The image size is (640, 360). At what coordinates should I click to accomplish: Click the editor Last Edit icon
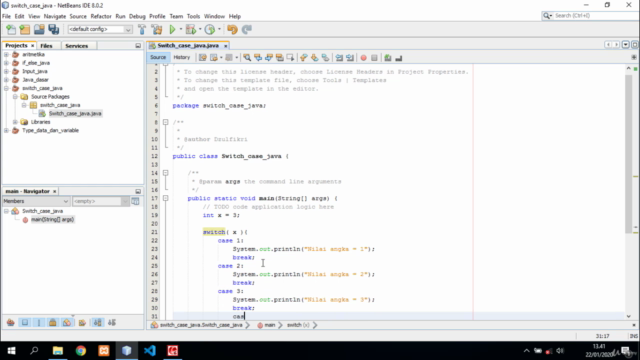coord(202,58)
